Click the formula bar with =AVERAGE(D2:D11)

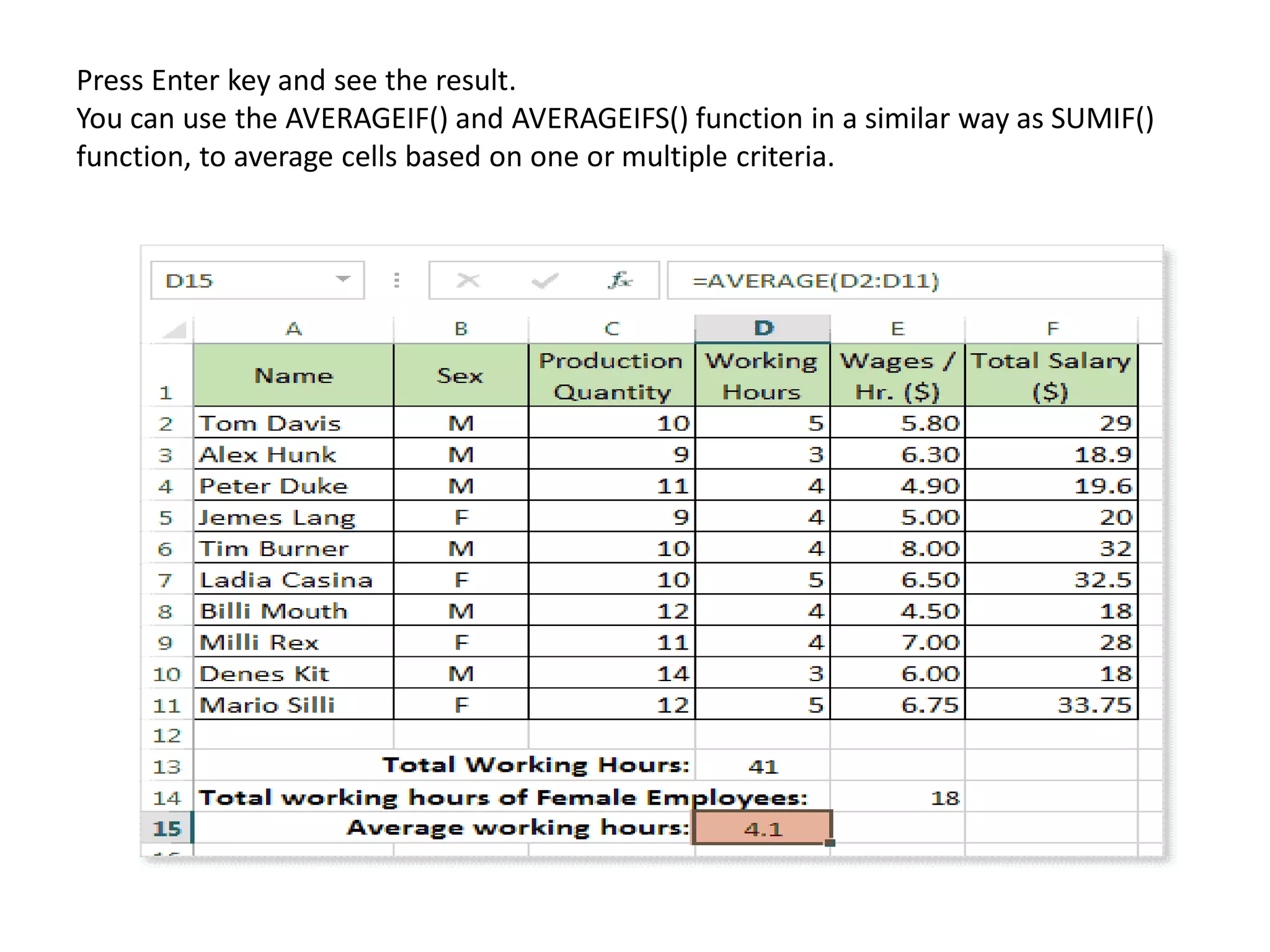(x=914, y=280)
